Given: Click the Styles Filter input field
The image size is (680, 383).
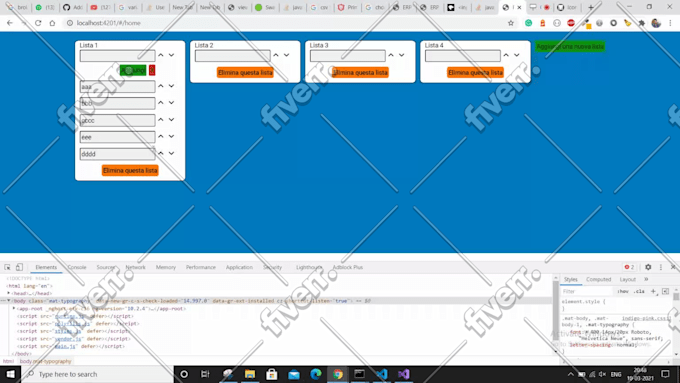Looking at the screenshot, I should coord(587,291).
